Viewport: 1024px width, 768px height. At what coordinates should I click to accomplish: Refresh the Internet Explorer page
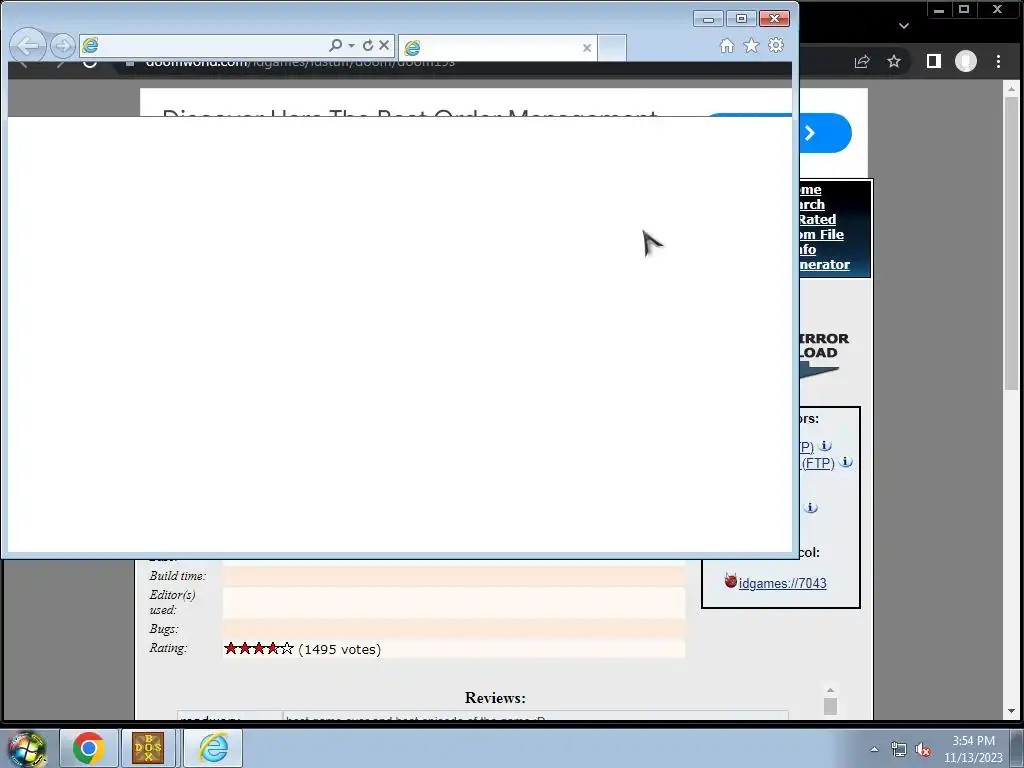pos(368,45)
